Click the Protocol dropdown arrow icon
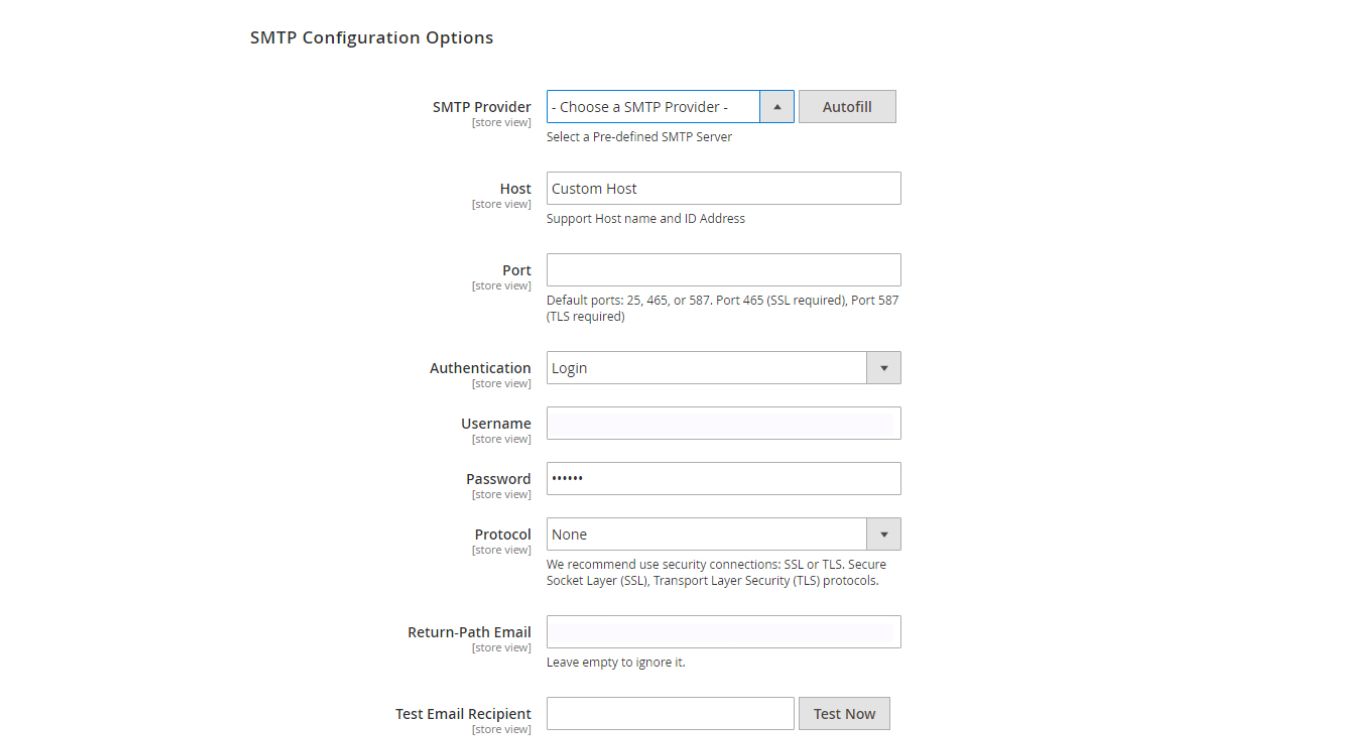This screenshot has height=750, width=1350. coord(885,533)
